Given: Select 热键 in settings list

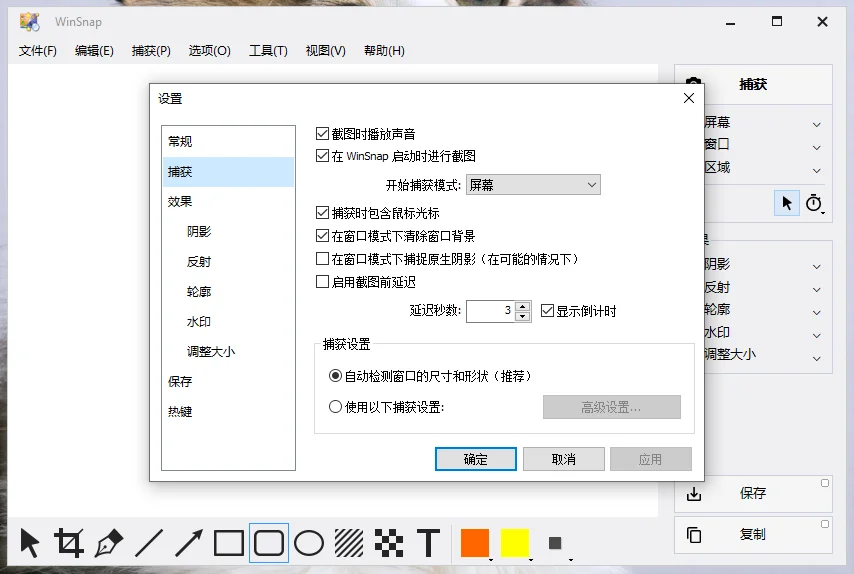Looking at the screenshot, I should 228,412.
